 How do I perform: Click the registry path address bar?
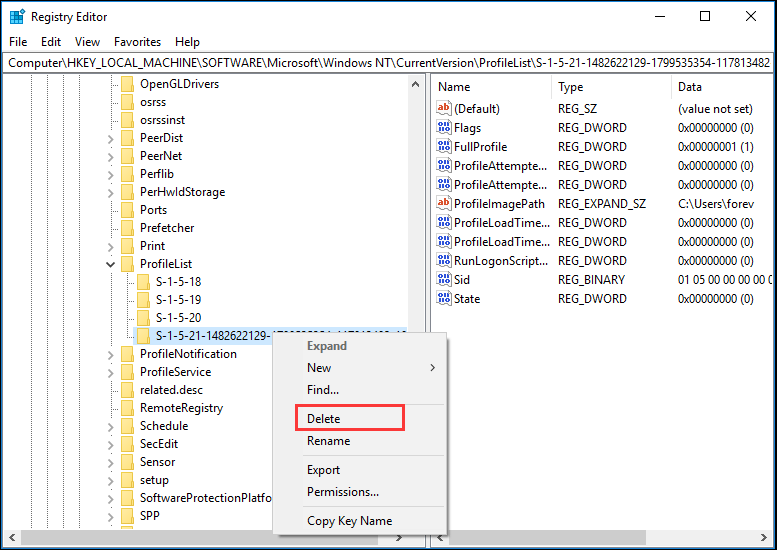388,63
